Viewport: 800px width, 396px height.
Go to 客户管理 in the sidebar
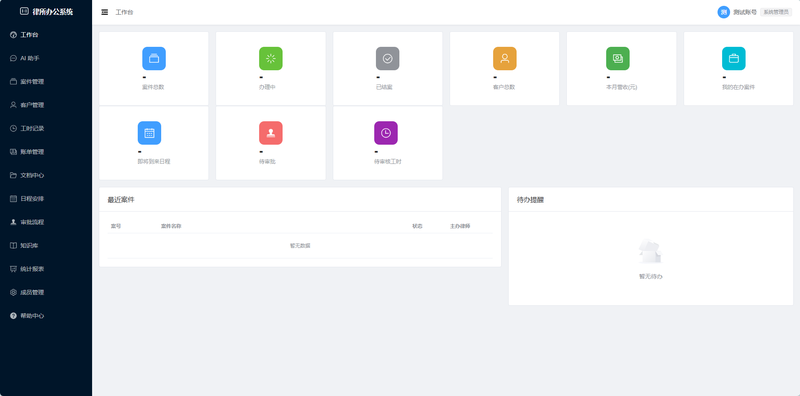coord(46,105)
